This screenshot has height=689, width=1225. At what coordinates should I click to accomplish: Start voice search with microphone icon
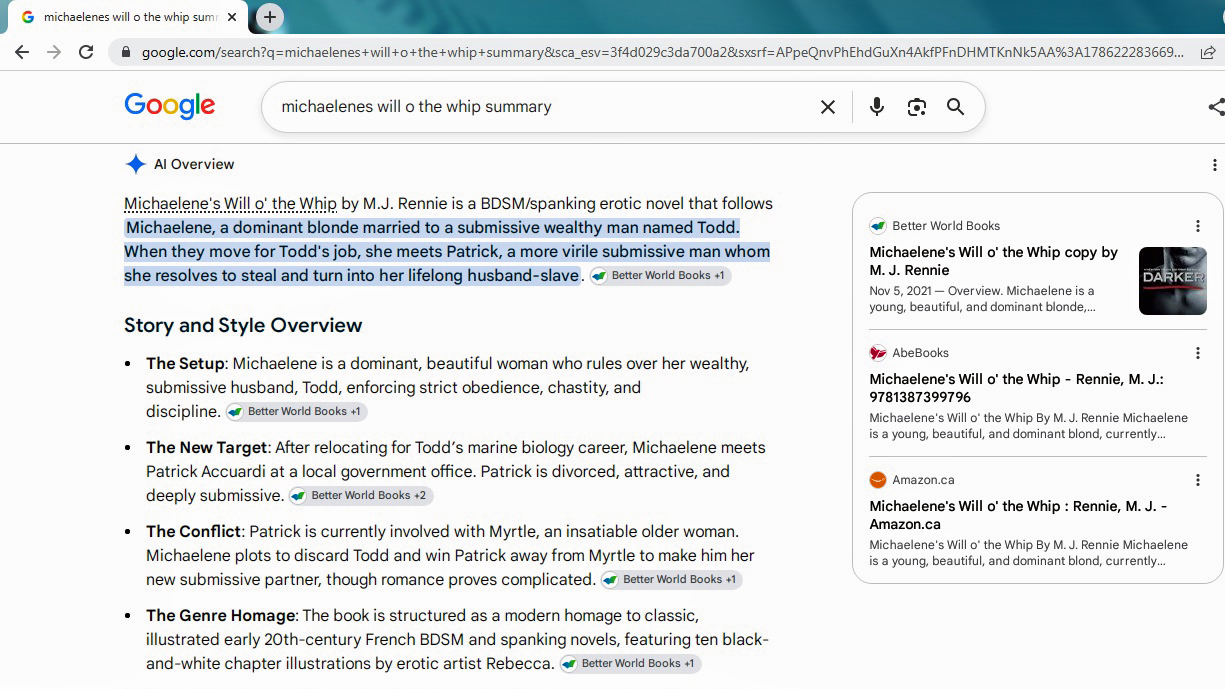[877, 107]
